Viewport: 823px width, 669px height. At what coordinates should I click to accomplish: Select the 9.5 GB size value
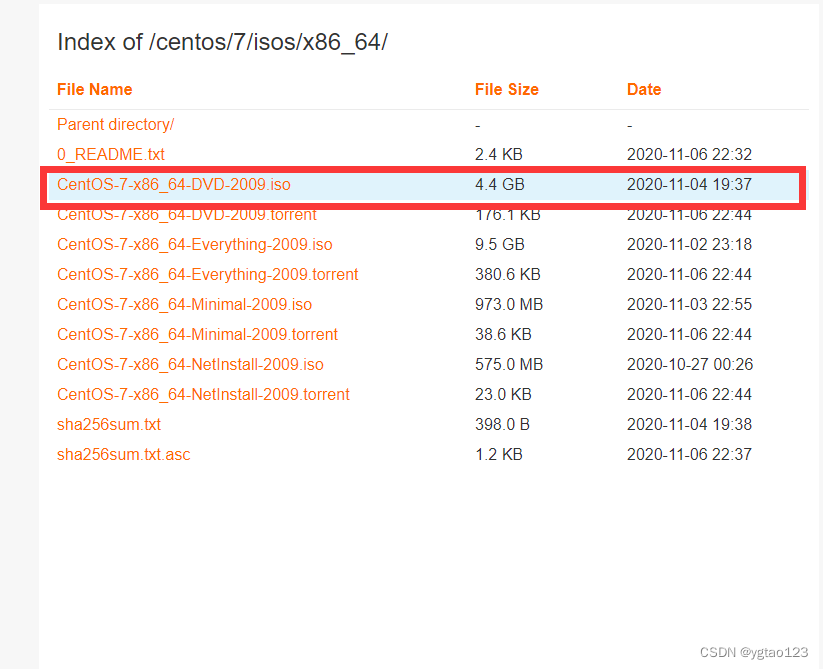coord(500,245)
